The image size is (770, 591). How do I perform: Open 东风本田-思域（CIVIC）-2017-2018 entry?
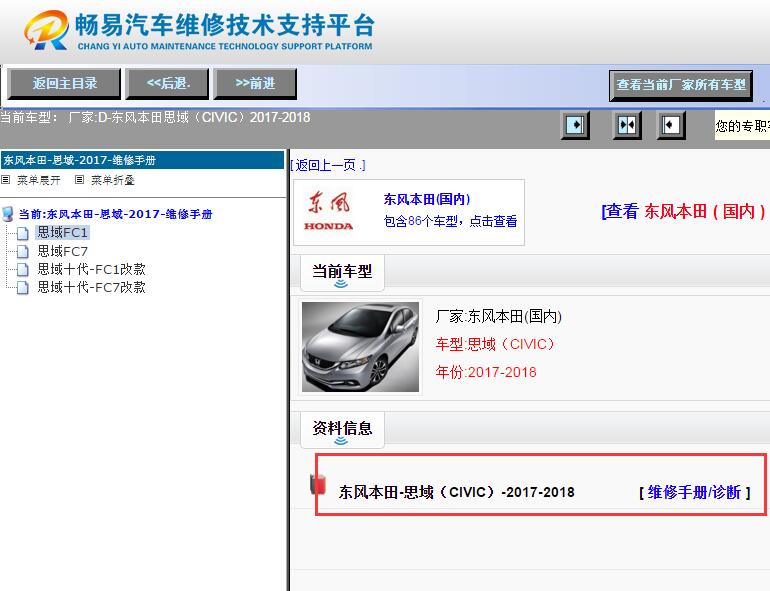click(456, 492)
